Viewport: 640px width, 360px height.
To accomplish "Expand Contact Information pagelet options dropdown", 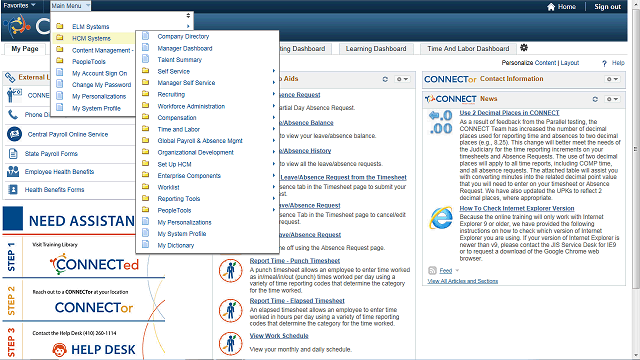I will click(612, 79).
